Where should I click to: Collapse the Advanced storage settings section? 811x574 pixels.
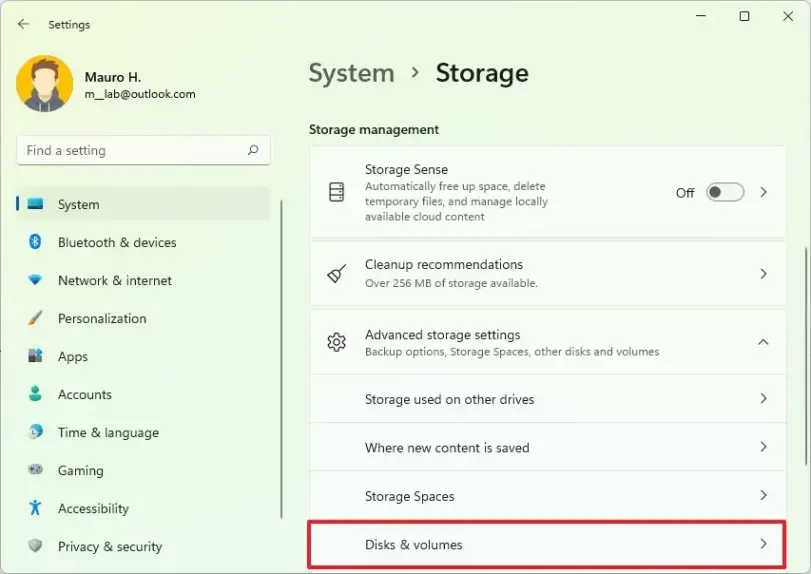763,342
